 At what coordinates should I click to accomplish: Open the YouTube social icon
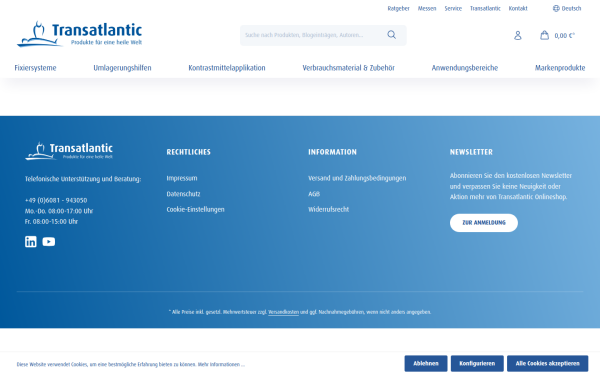tap(49, 241)
